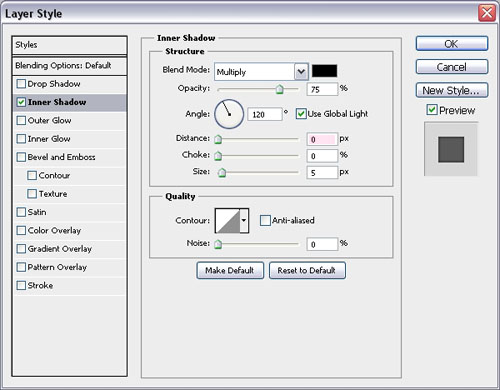This screenshot has height=390, width=500.
Task: Select the Satin effect label
Action: [x=37, y=212]
